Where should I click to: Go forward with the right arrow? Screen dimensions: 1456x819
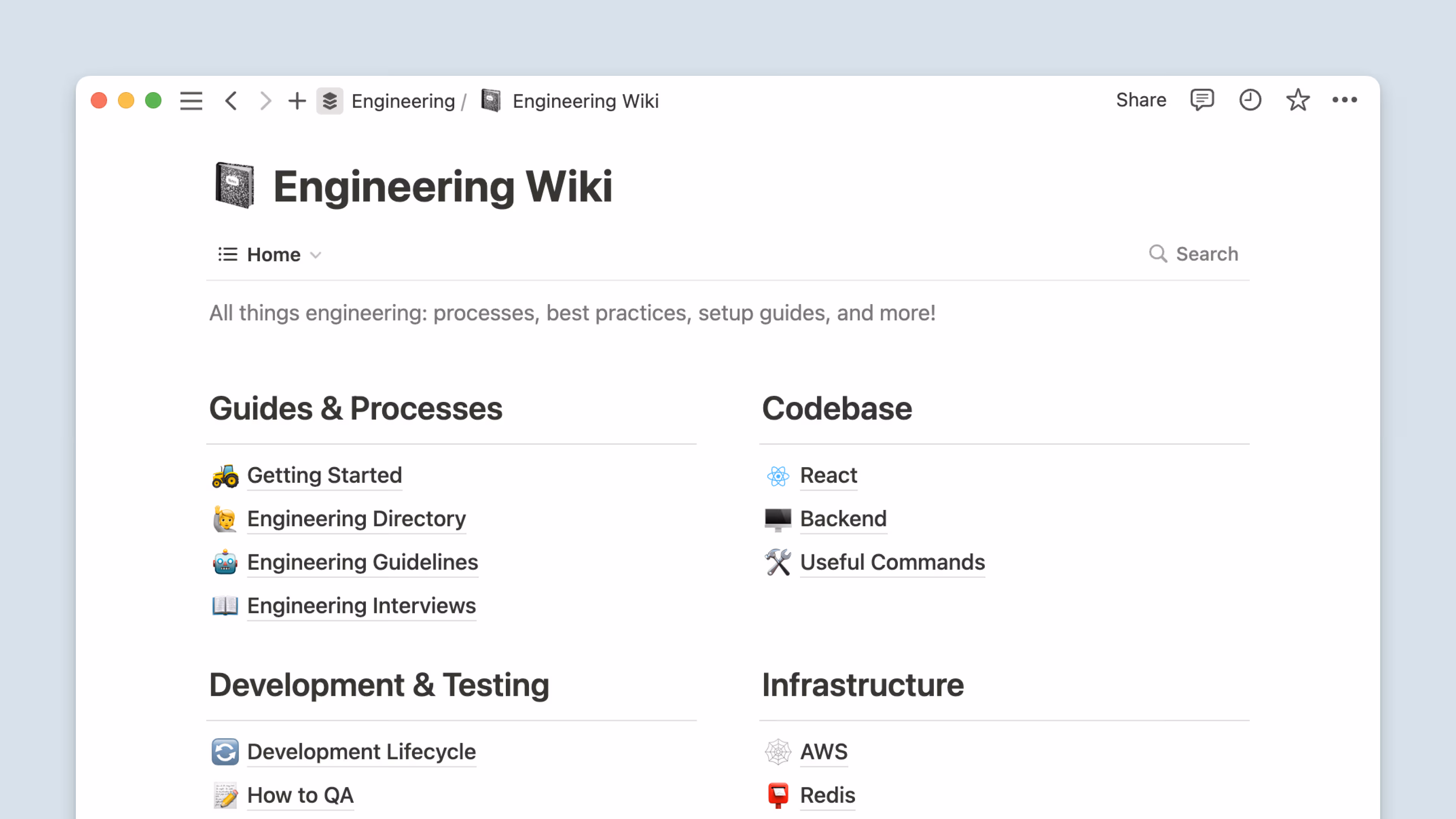click(x=265, y=101)
